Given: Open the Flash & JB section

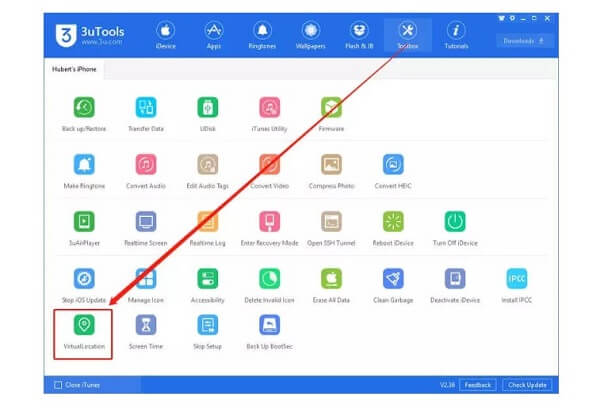Looking at the screenshot, I should [x=359, y=35].
